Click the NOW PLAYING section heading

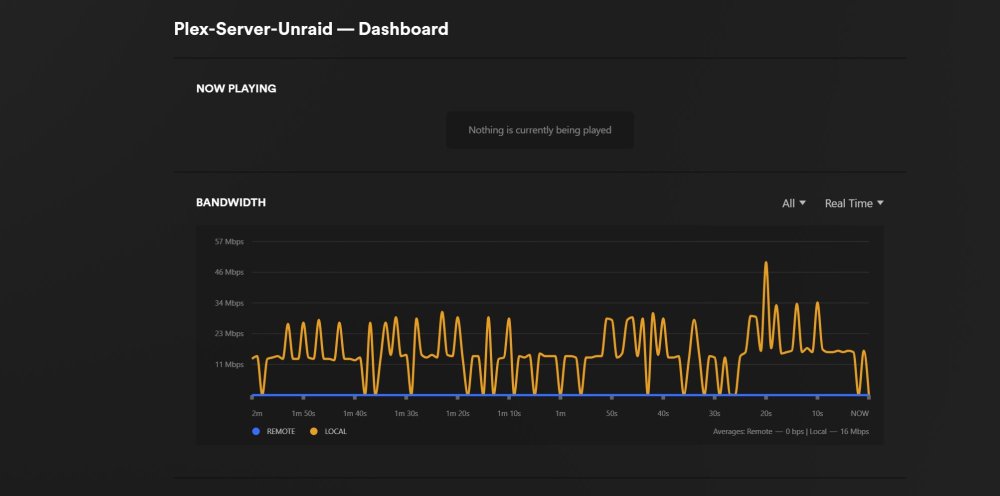(x=236, y=89)
